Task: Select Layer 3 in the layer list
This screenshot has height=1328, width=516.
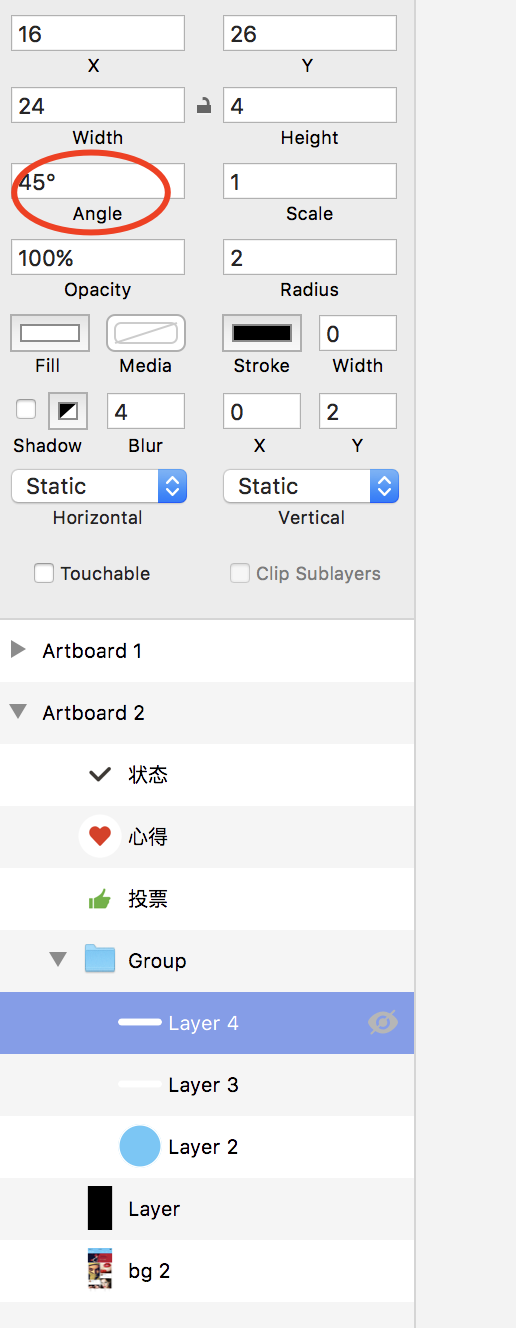Action: 207,1085
